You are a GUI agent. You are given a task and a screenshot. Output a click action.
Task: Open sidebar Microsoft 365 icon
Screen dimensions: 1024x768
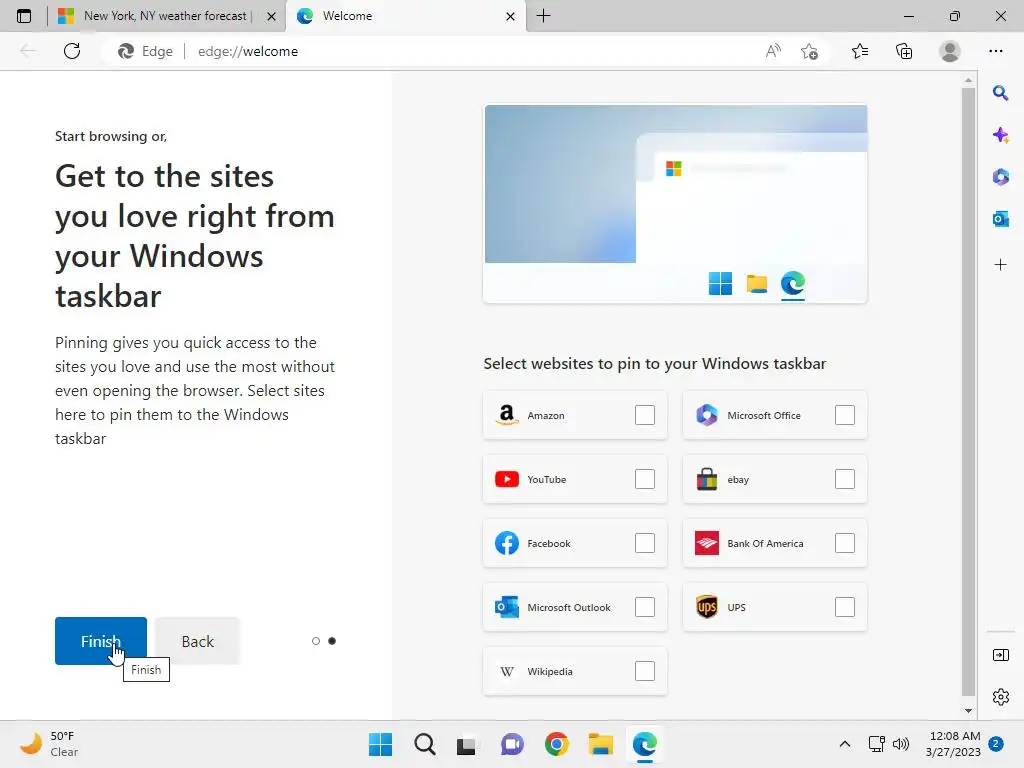[x=1000, y=177]
